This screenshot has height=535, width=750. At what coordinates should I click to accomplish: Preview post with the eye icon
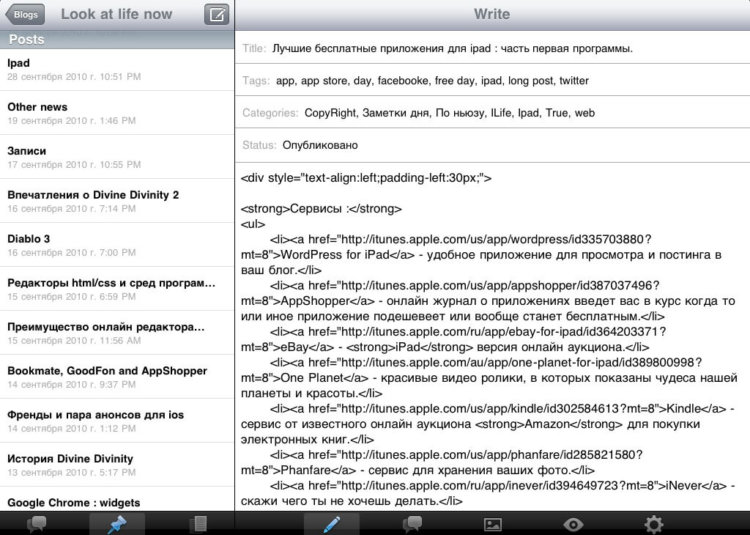pos(573,524)
